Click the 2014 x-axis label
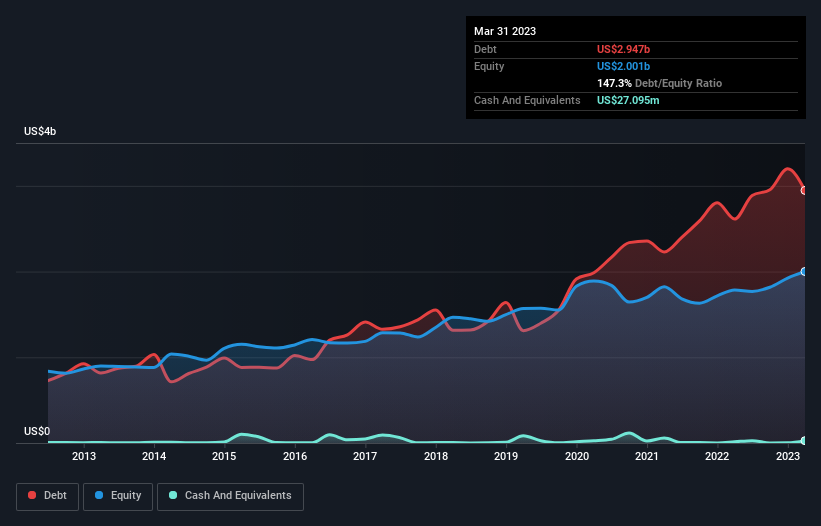821x526 pixels. (154, 456)
